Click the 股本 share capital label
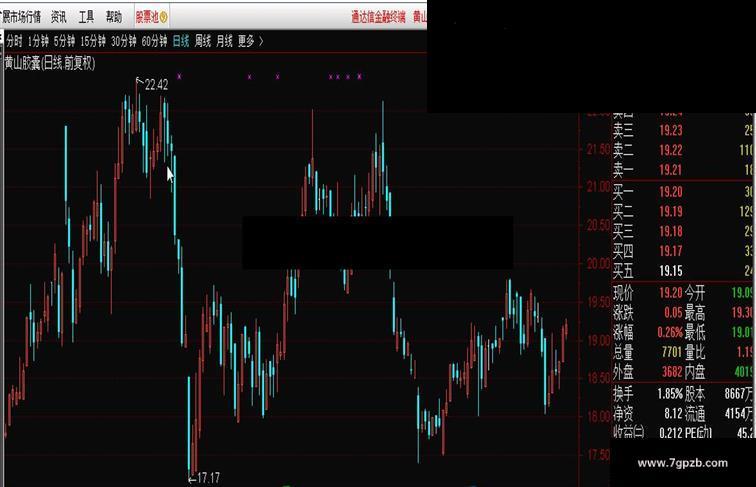This screenshot has width=756, height=487. (x=695, y=394)
